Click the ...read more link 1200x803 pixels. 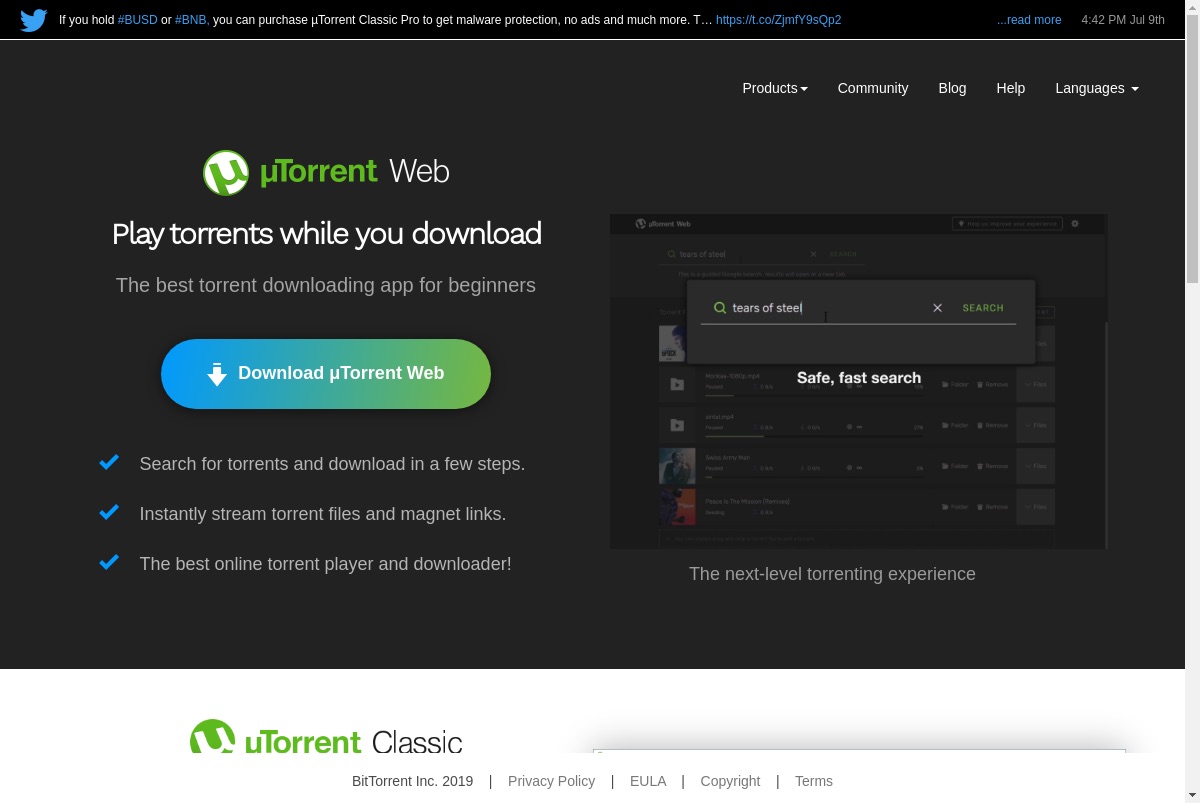(1029, 20)
